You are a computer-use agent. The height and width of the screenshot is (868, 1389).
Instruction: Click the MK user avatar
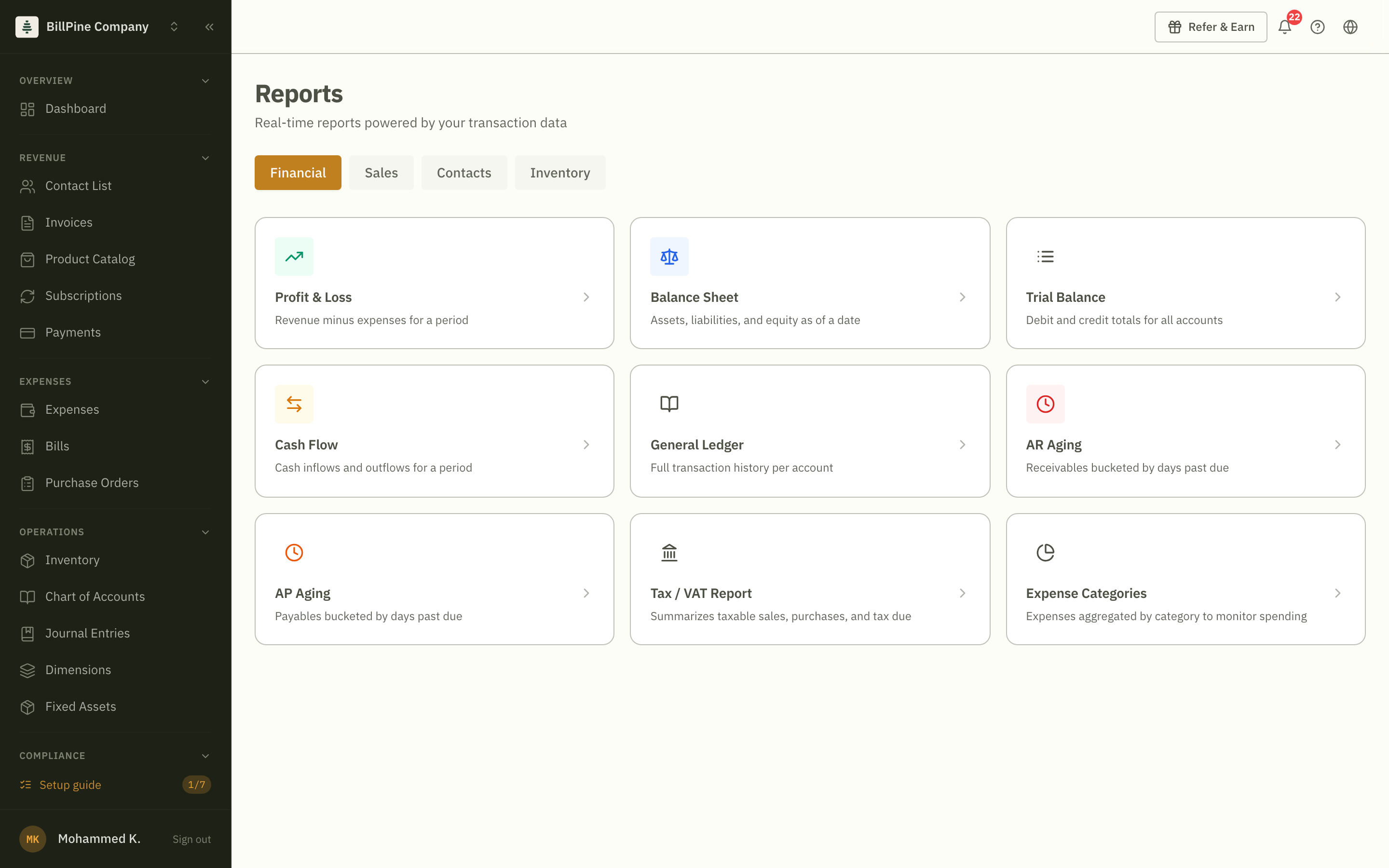click(33, 839)
